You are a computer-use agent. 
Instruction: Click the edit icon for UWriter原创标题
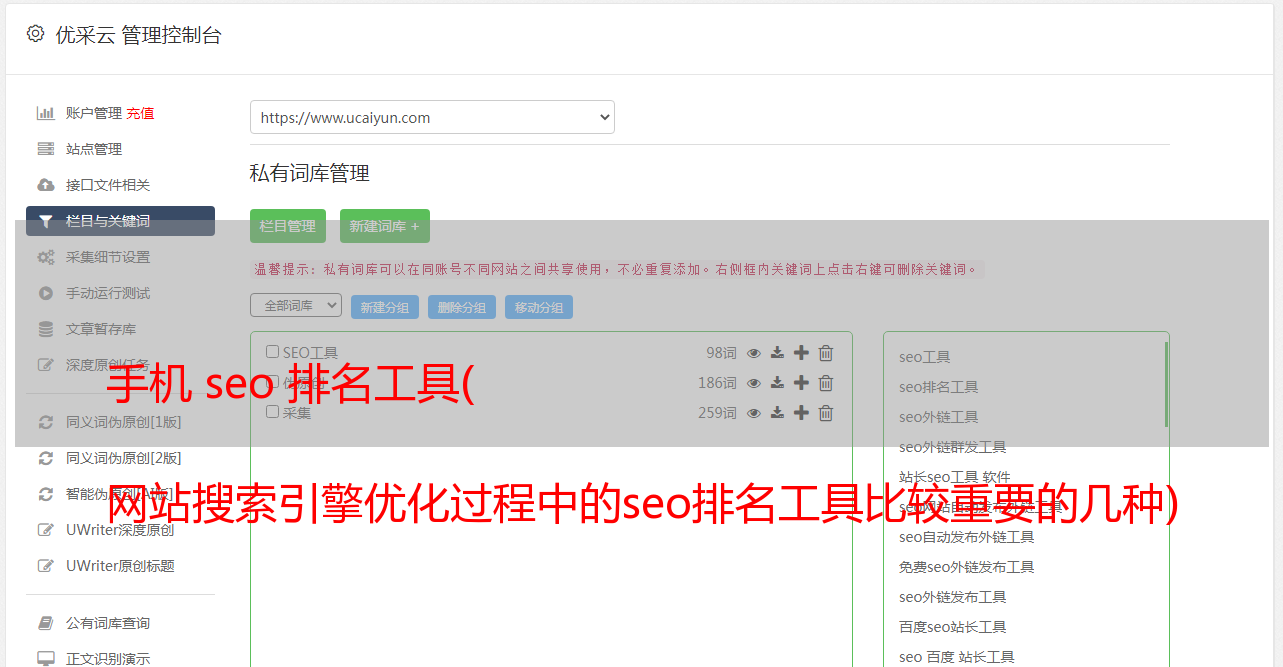[x=46, y=566]
